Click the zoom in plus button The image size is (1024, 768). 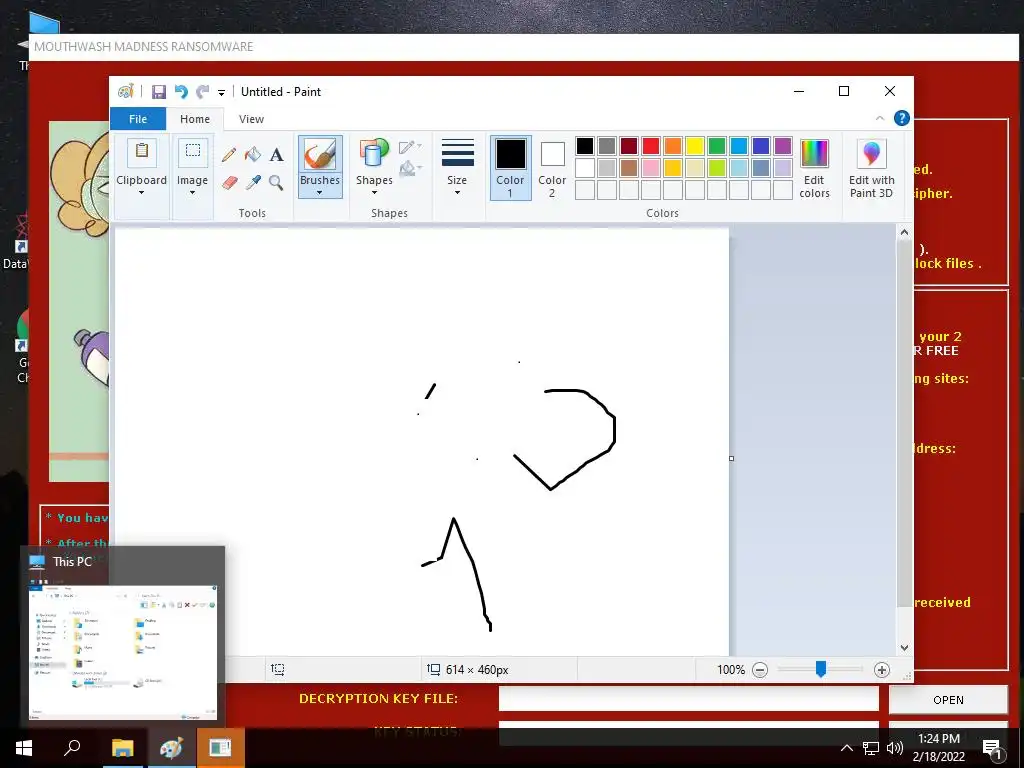pos(882,670)
